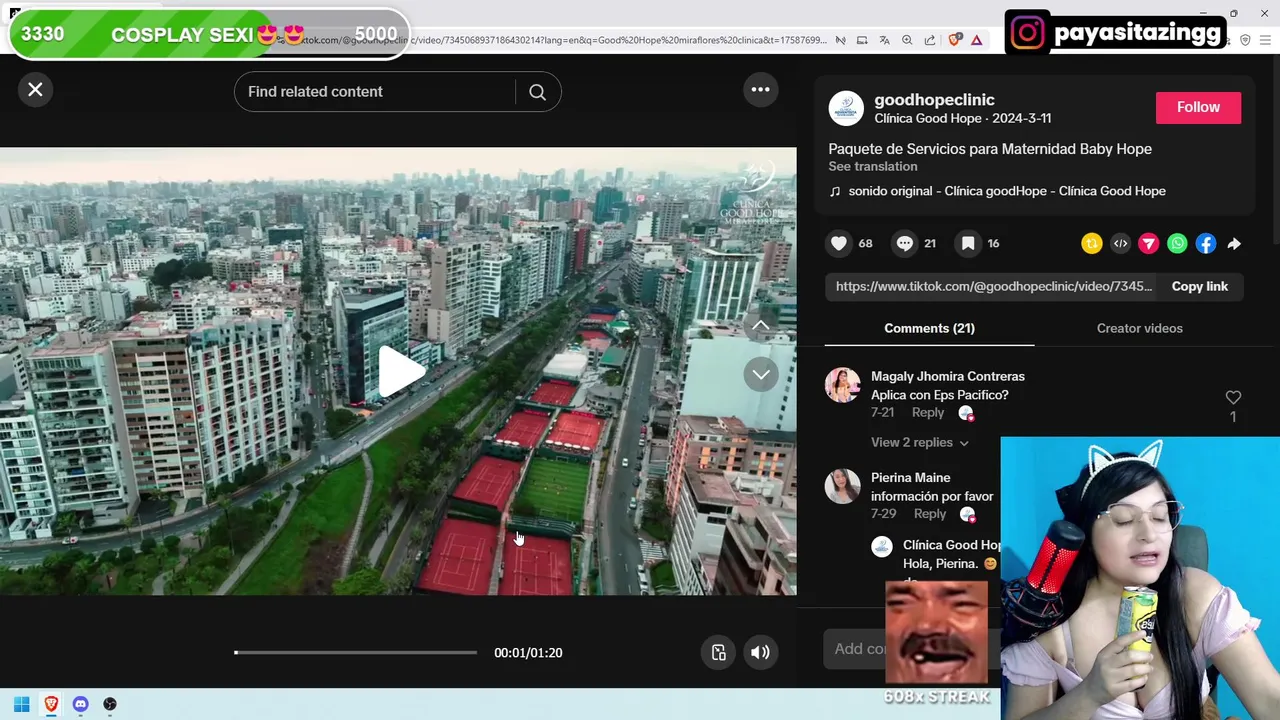The height and width of the screenshot is (720, 1280).
Task: Click the browser translate page icon
Action: point(884,40)
